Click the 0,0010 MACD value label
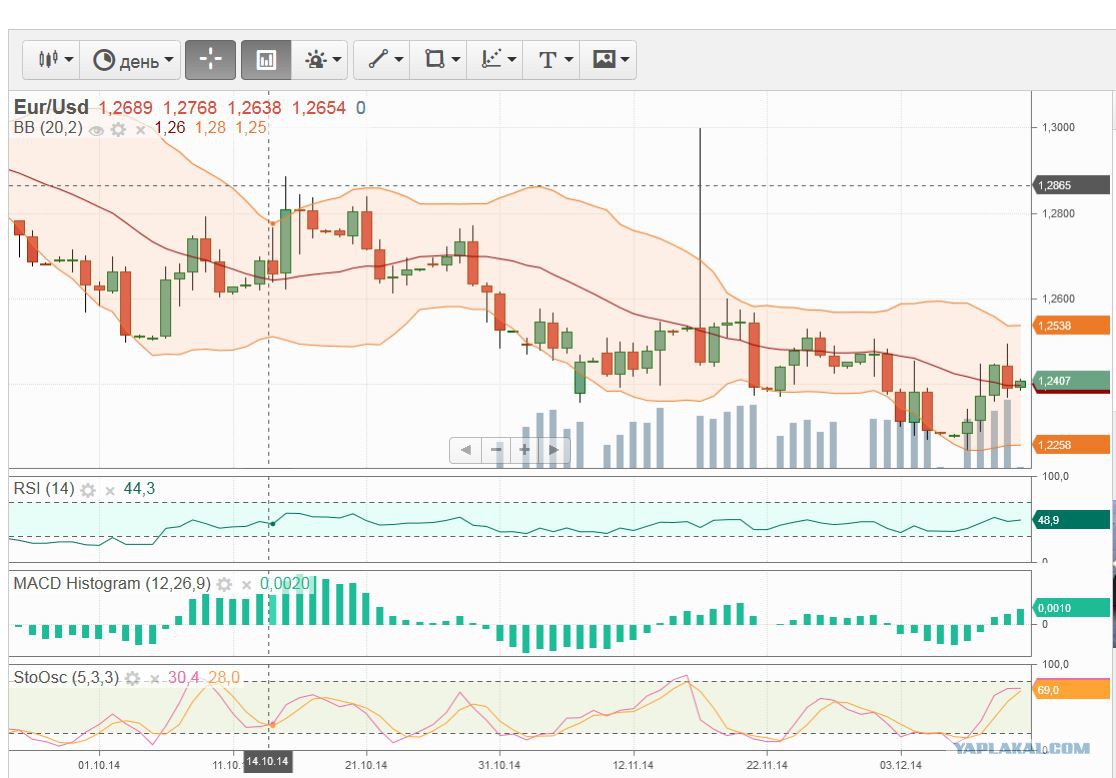The height and width of the screenshot is (778, 1116). click(x=1070, y=608)
